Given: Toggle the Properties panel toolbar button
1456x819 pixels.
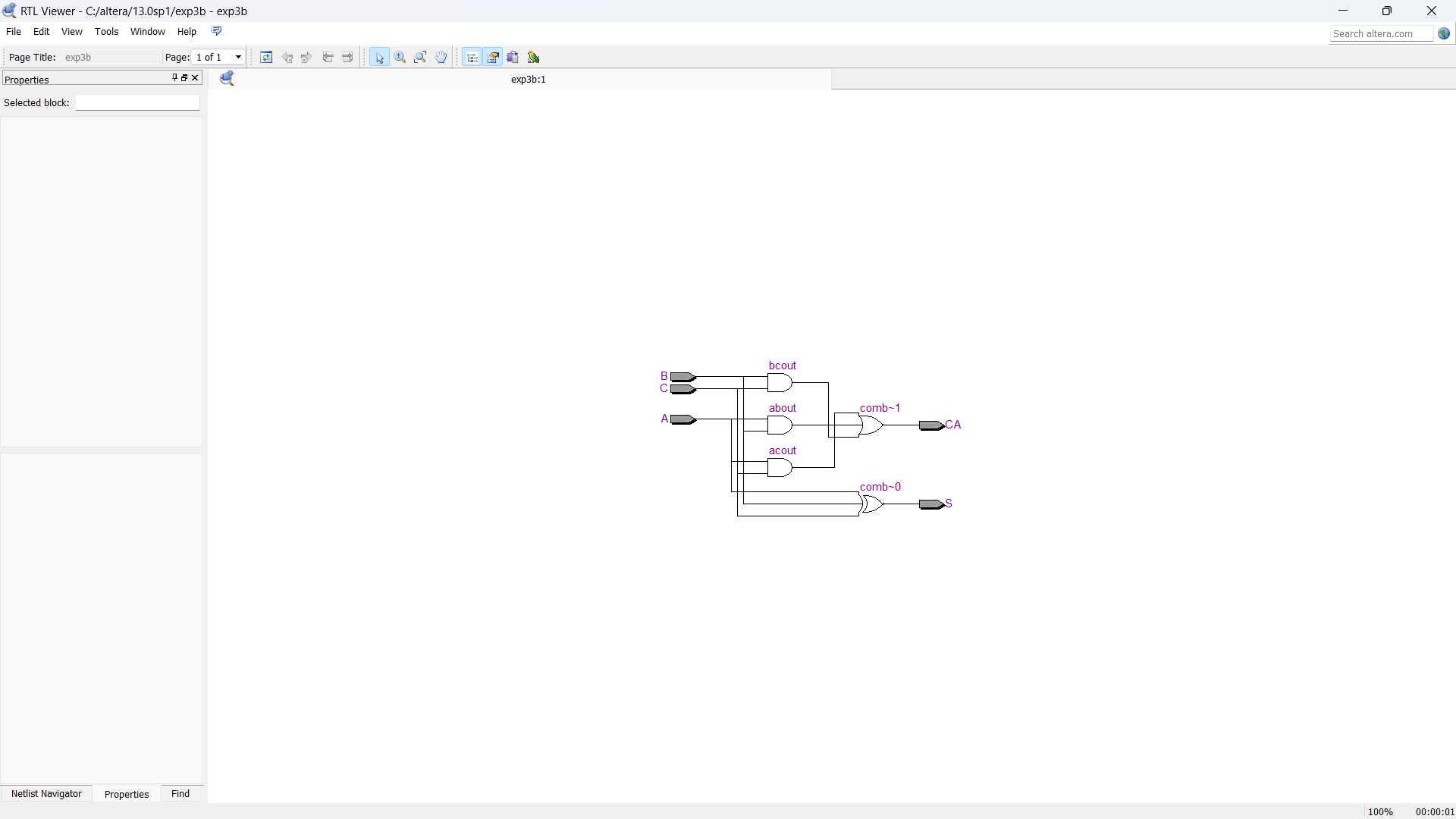Looking at the screenshot, I should click(x=493, y=58).
